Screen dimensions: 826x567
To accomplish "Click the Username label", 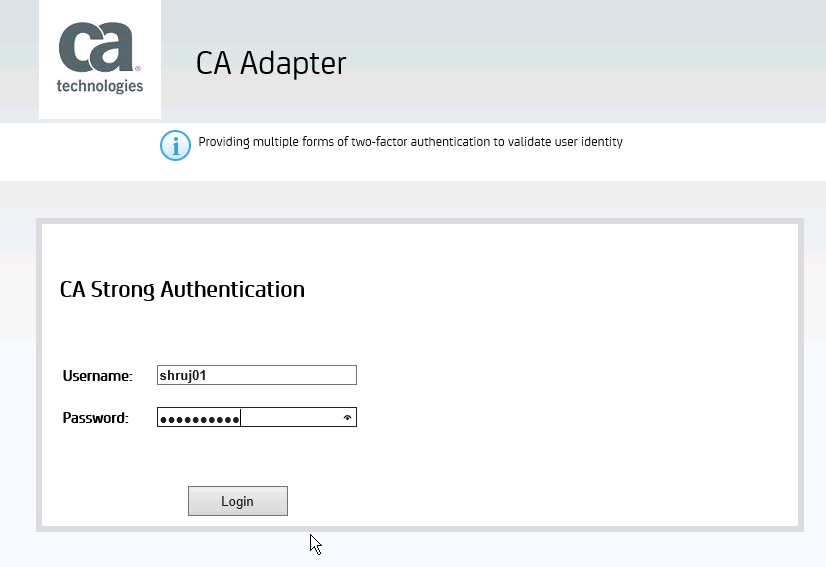I will 97,376.
